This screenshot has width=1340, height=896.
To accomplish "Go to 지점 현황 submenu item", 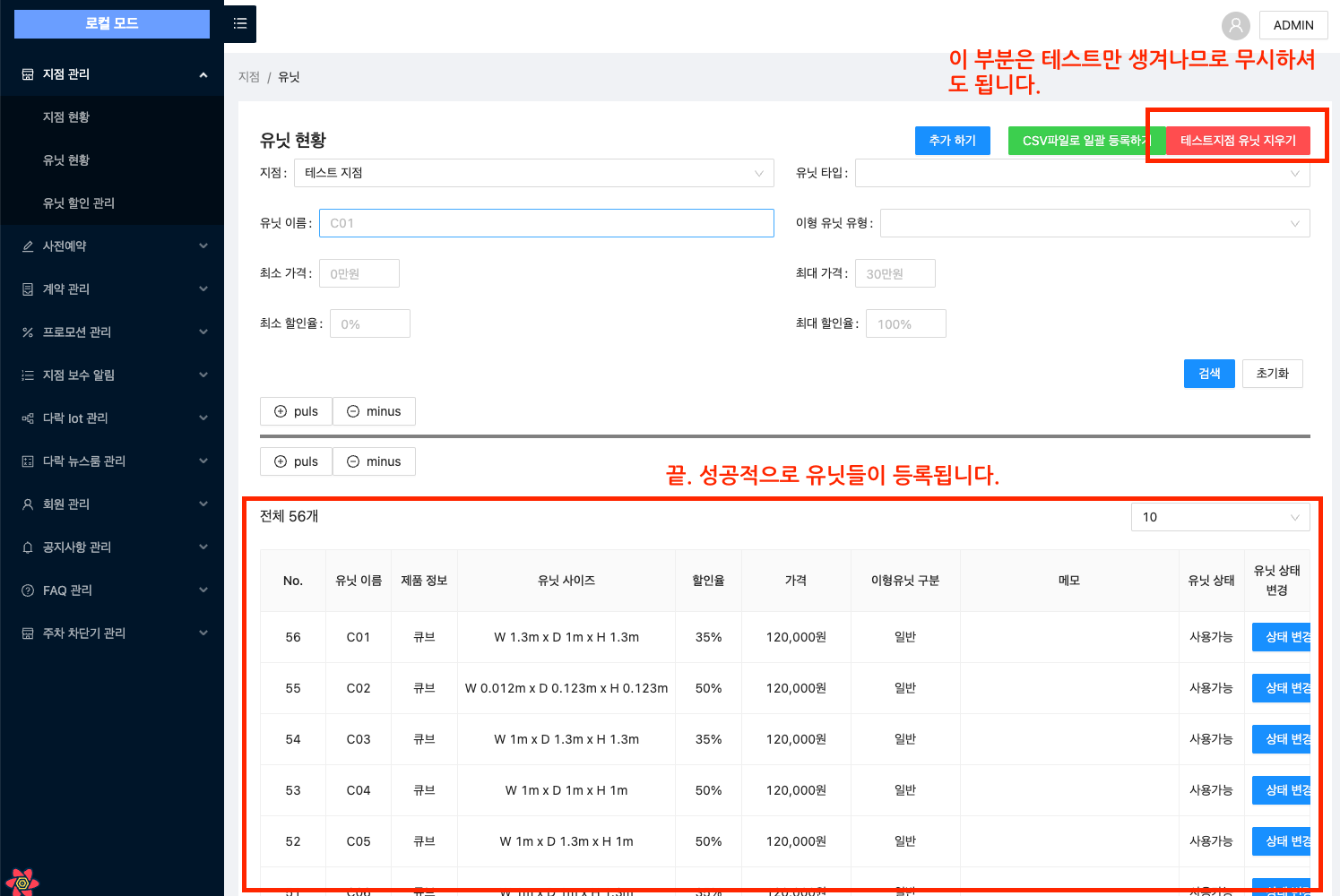I will (x=66, y=117).
